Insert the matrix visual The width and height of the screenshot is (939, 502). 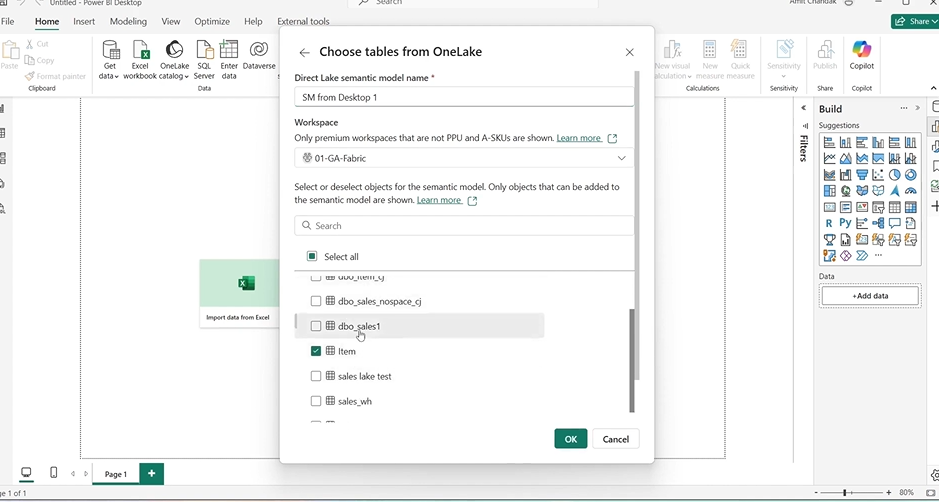tap(910, 207)
